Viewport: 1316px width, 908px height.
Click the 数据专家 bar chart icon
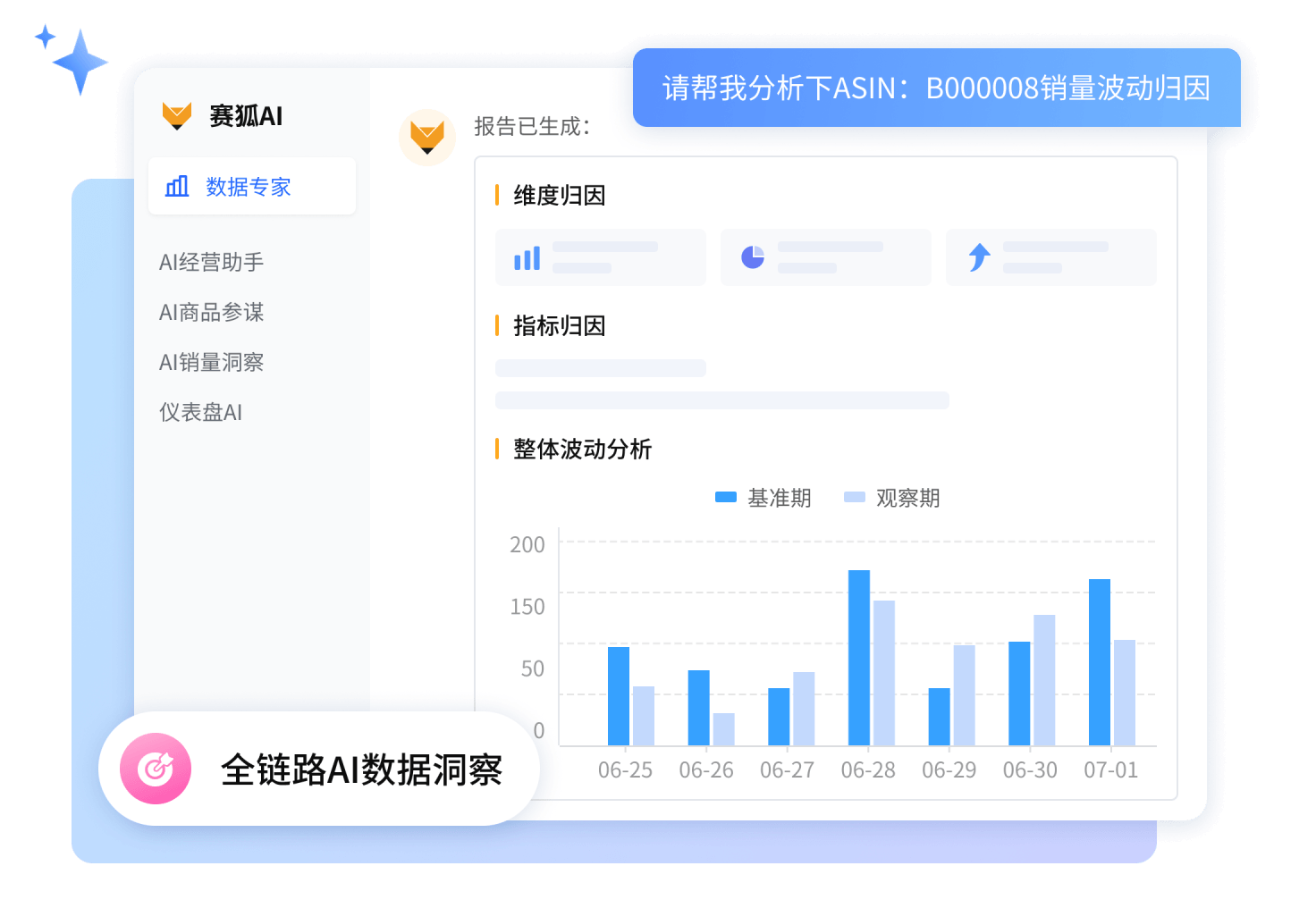(177, 186)
